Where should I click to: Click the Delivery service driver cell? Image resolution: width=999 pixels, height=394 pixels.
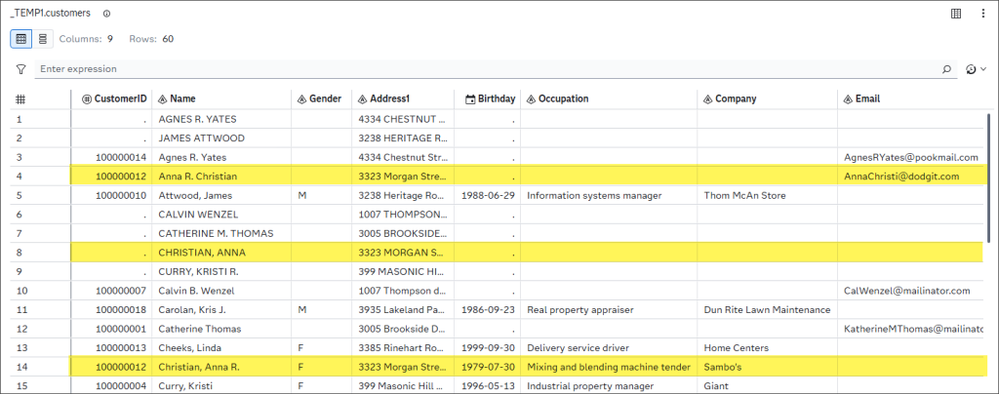pyautogui.click(x=609, y=348)
